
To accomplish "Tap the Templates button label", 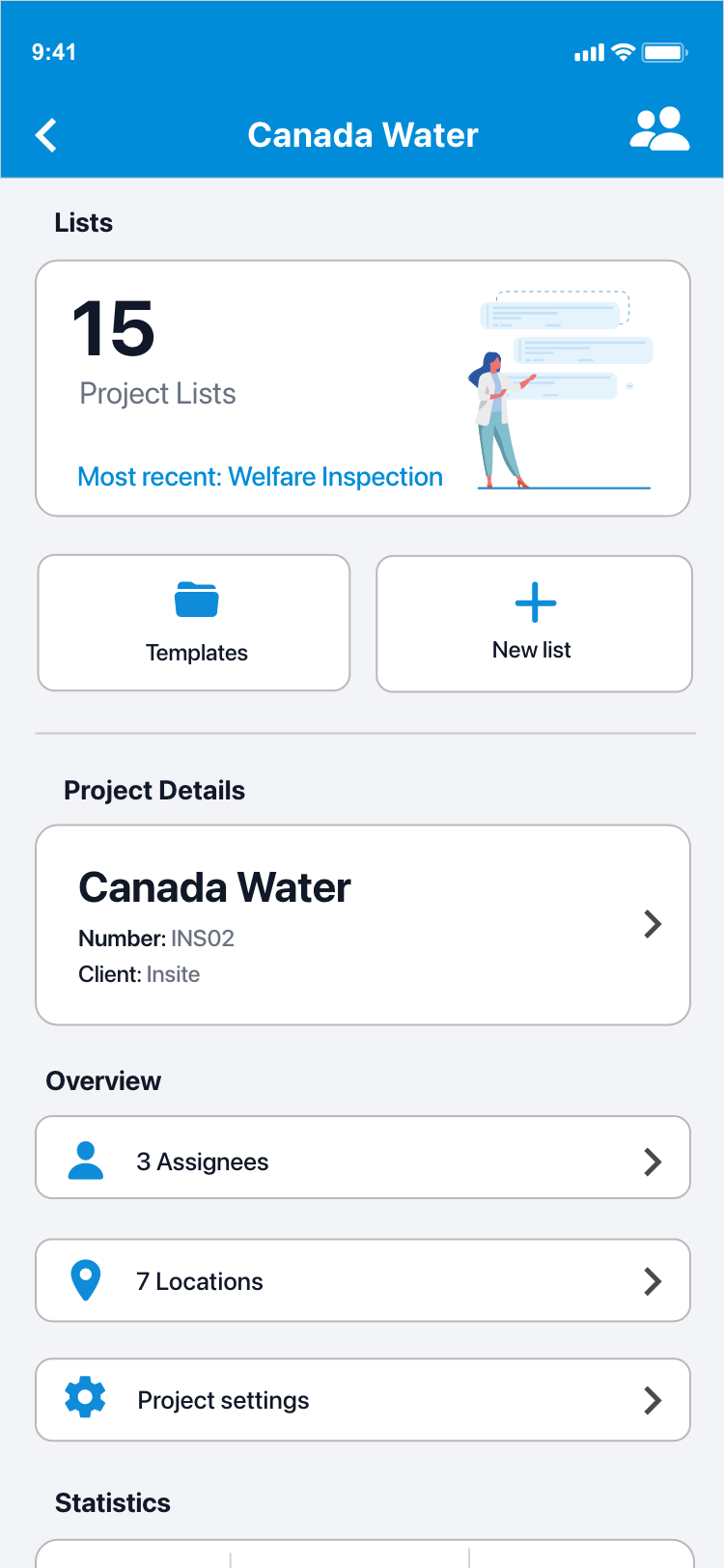I will pos(197,653).
